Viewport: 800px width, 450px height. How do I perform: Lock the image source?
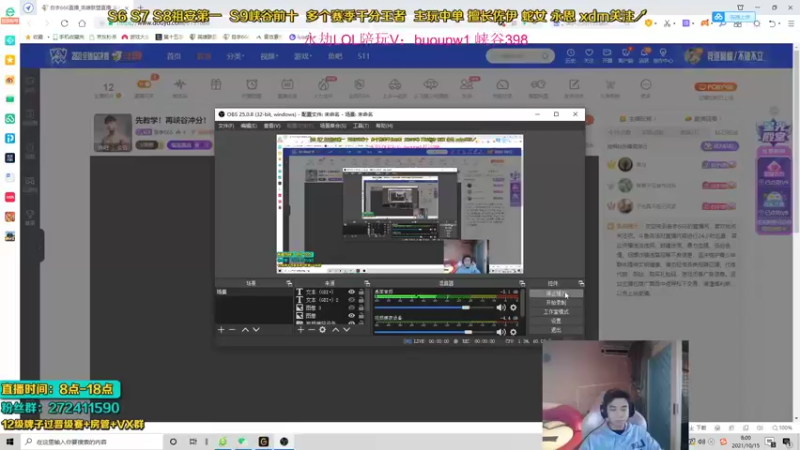click(361, 316)
